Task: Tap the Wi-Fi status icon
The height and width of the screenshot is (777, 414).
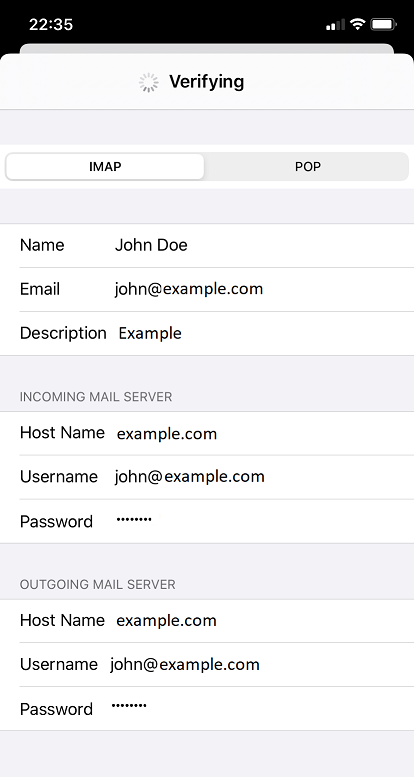Action: tap(357, 24)
